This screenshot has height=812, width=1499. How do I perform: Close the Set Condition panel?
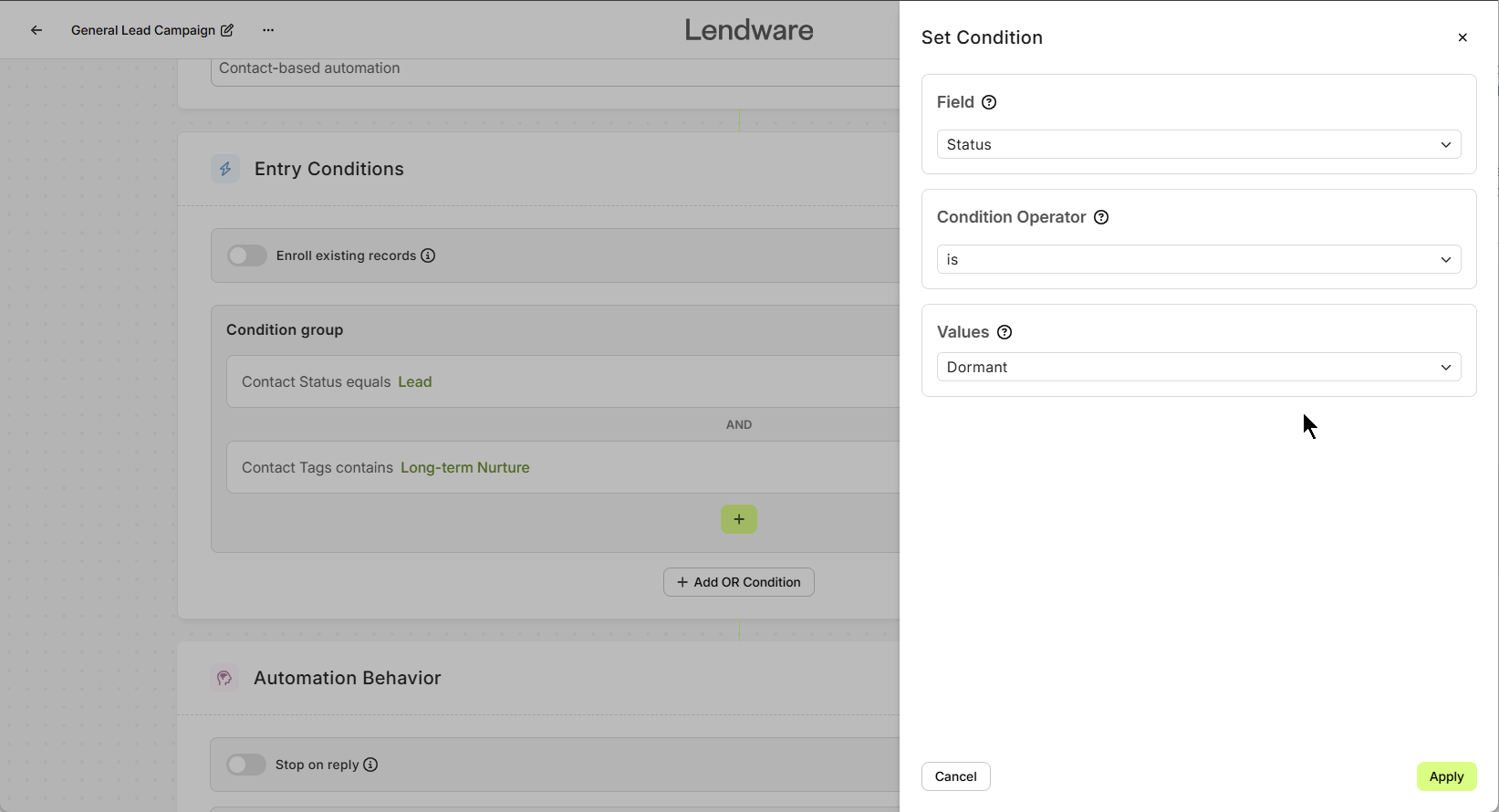[x=1463, y=37]
